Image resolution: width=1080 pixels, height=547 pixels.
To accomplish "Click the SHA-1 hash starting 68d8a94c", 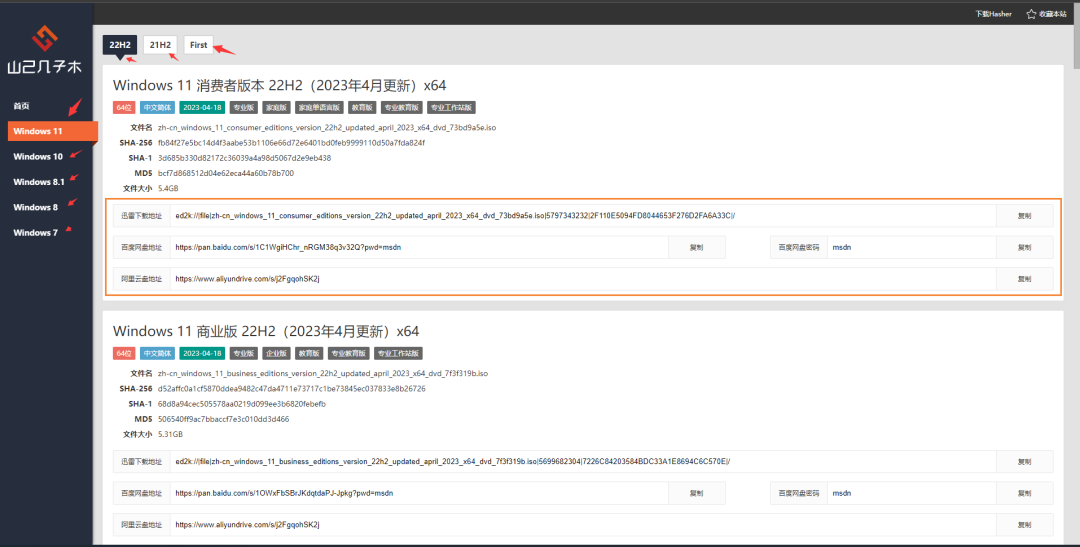I will click(x=242, y=404).
